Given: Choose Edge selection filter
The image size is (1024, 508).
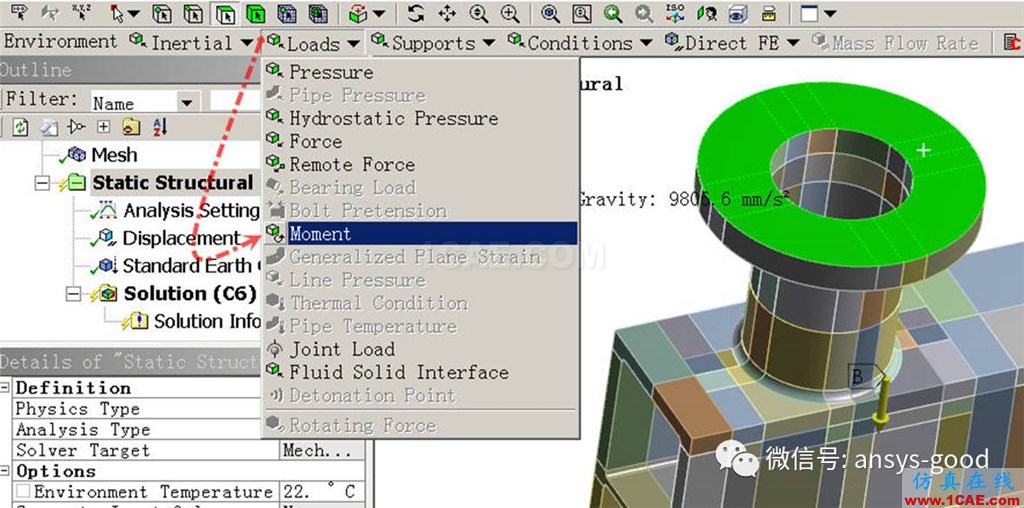Looking at the screenshot, I should pos(193,13).
